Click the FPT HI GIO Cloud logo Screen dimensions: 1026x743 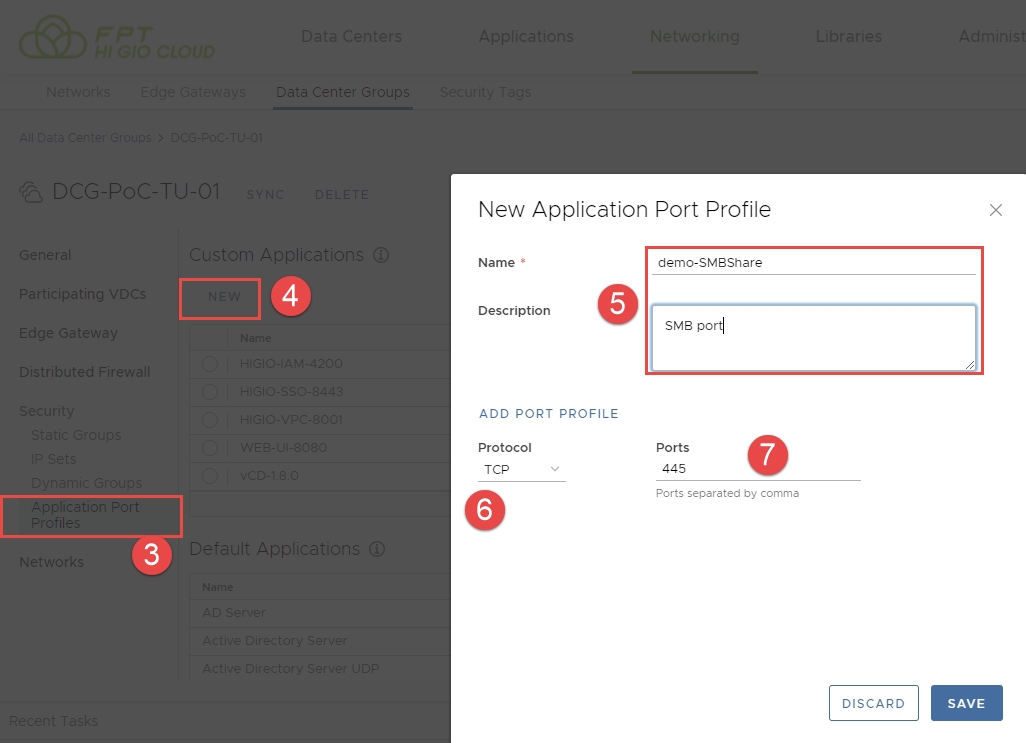point(116,38)
